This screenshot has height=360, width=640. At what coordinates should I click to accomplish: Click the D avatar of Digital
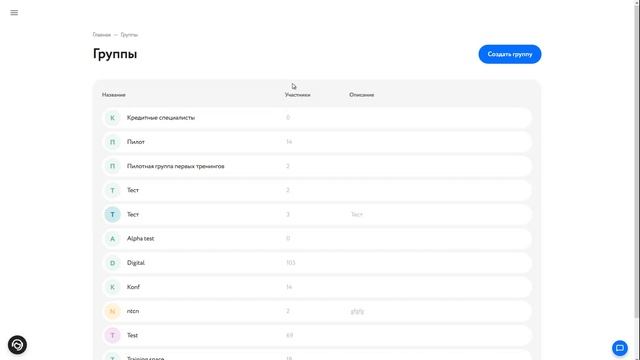[x=113, y=263]
